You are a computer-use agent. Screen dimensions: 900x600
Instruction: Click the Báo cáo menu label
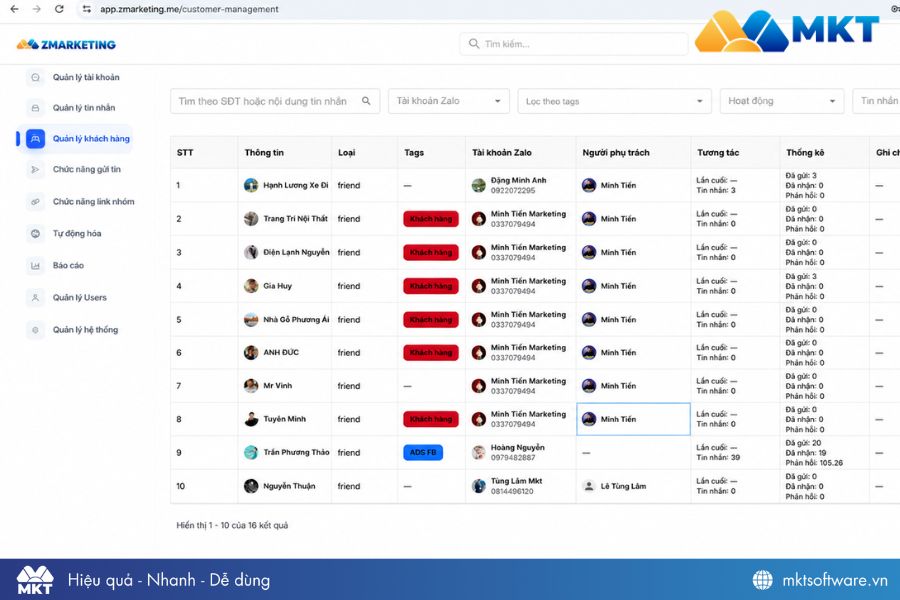click(x=68, y=266)
